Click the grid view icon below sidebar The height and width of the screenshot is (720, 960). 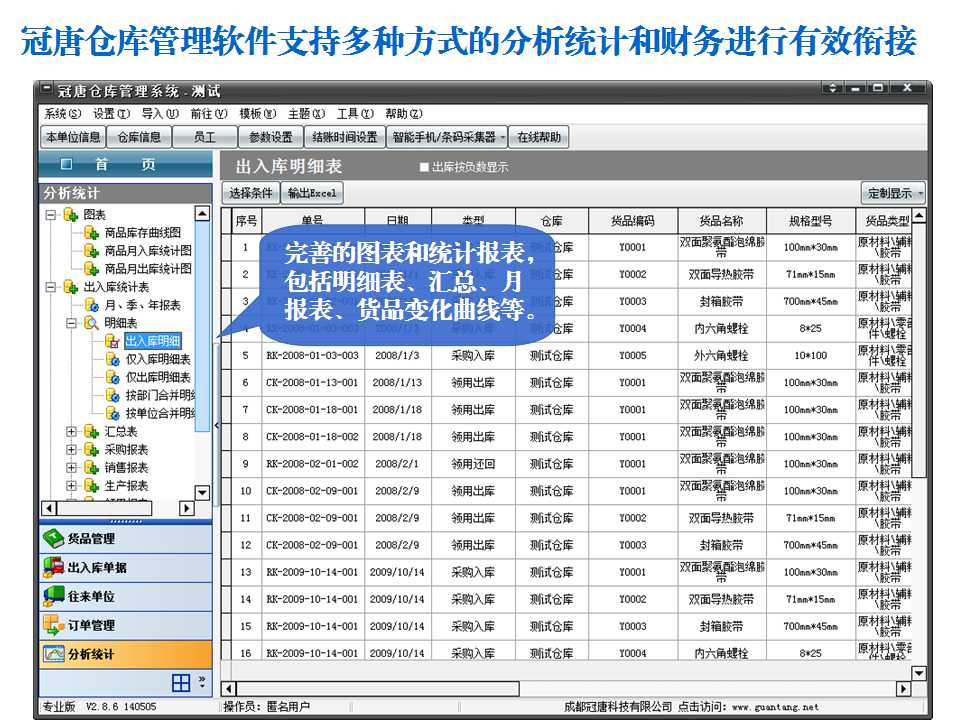coord(181,683)
